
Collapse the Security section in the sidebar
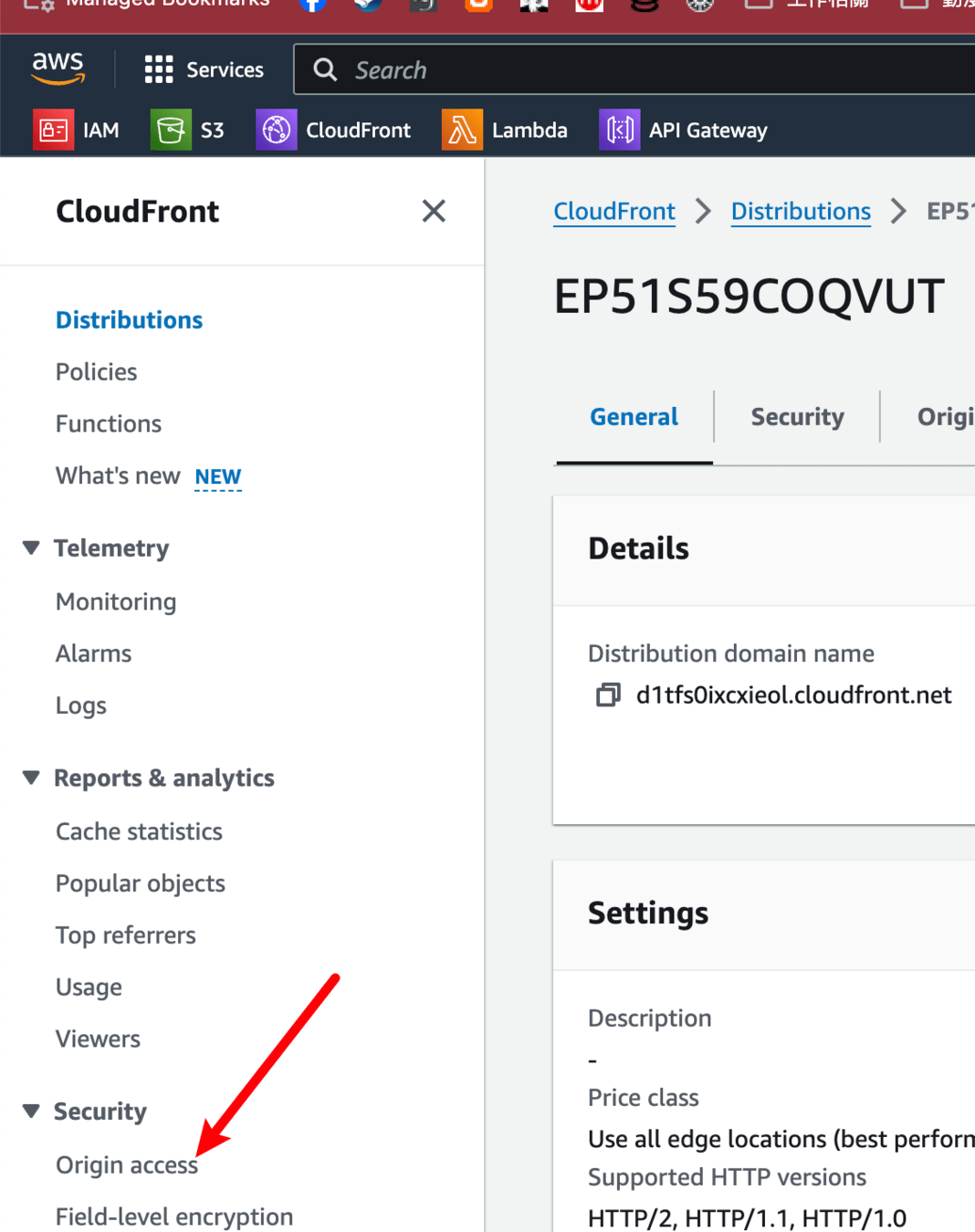(x=31, y=1111)
